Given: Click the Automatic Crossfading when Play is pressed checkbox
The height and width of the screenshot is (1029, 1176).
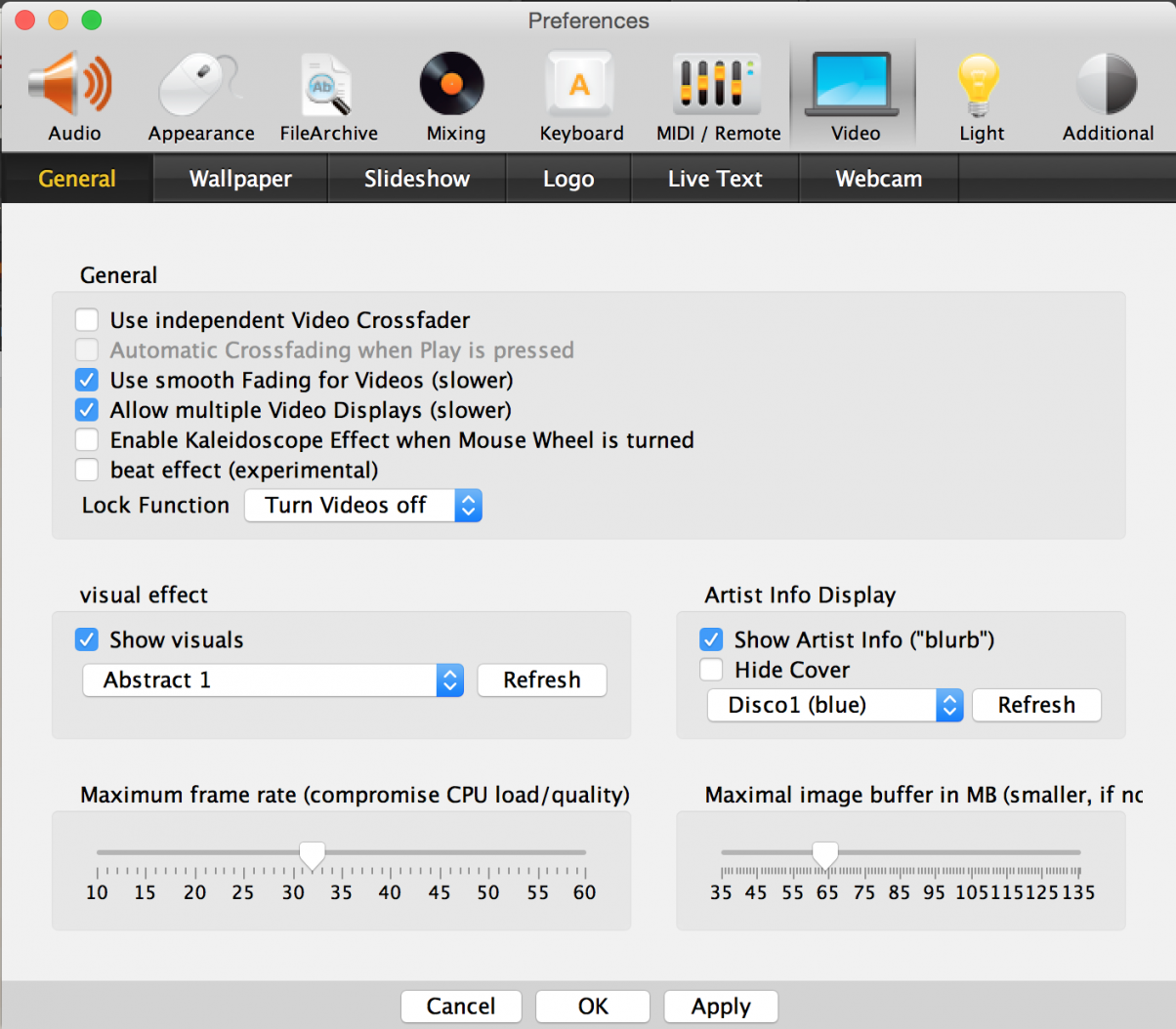Looking at the screenshot, I should tap(87, 350).
